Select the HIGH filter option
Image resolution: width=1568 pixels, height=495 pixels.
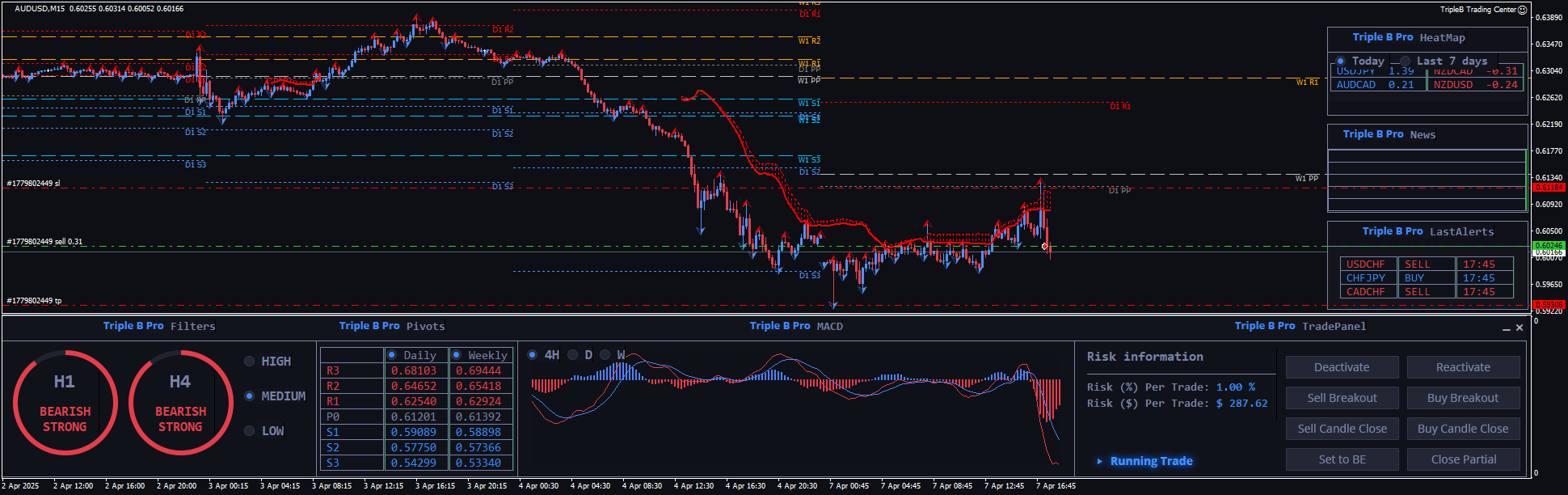coord(250,362)
